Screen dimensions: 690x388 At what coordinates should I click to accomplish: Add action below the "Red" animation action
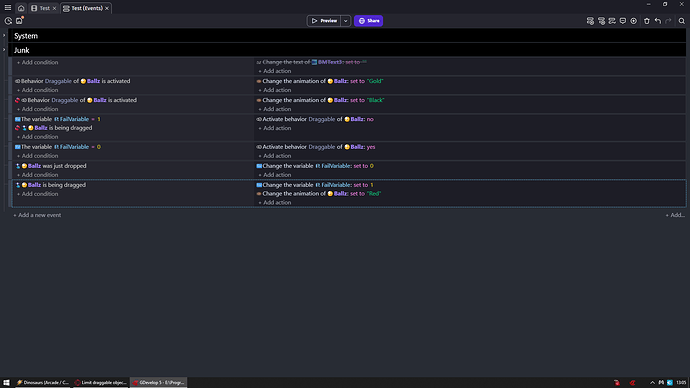click(275, 202)
